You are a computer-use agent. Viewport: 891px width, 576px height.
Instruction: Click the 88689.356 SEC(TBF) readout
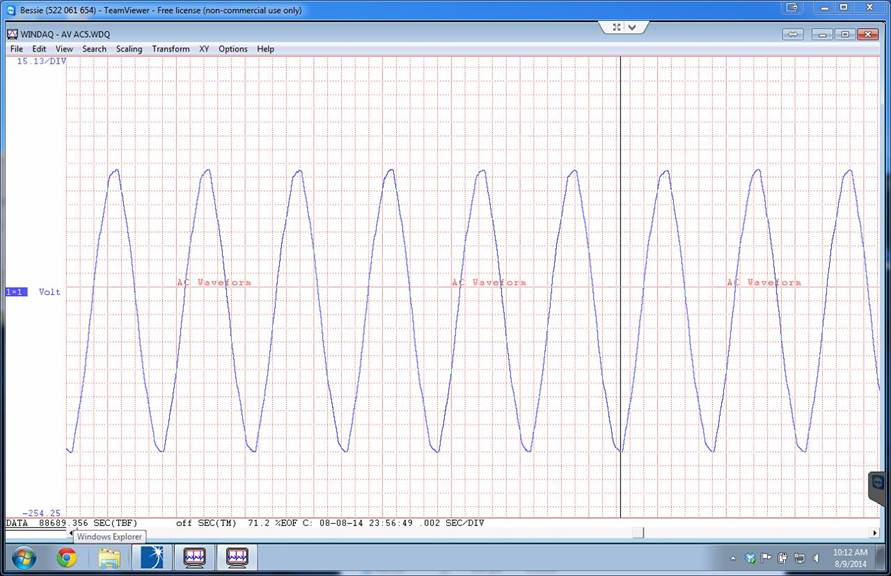[x=88, y=523]
